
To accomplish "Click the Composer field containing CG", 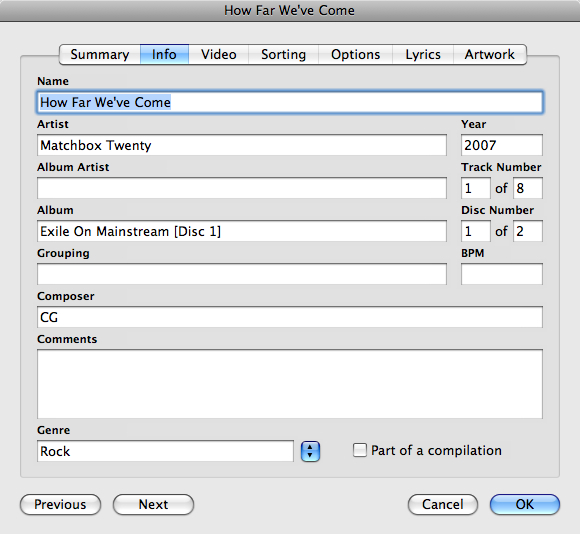I will click(290, 317).
